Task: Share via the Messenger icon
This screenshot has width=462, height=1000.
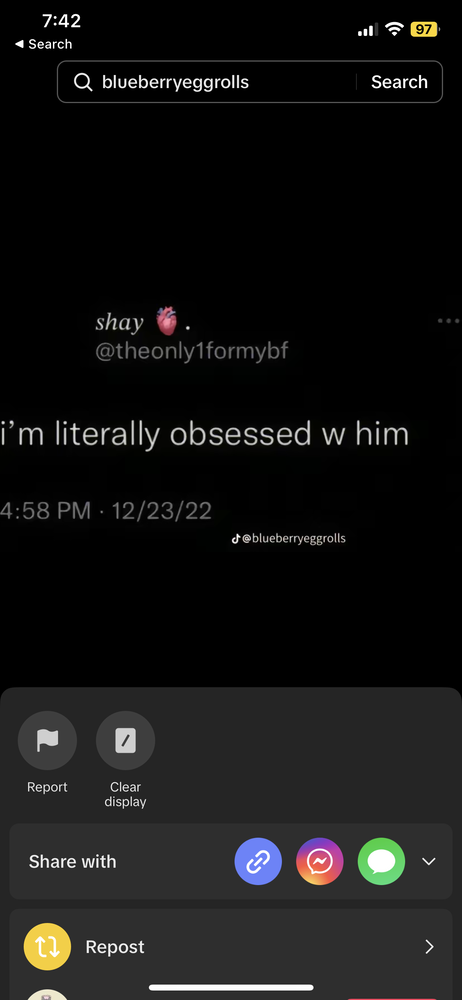Action: [x=320, y=862]
